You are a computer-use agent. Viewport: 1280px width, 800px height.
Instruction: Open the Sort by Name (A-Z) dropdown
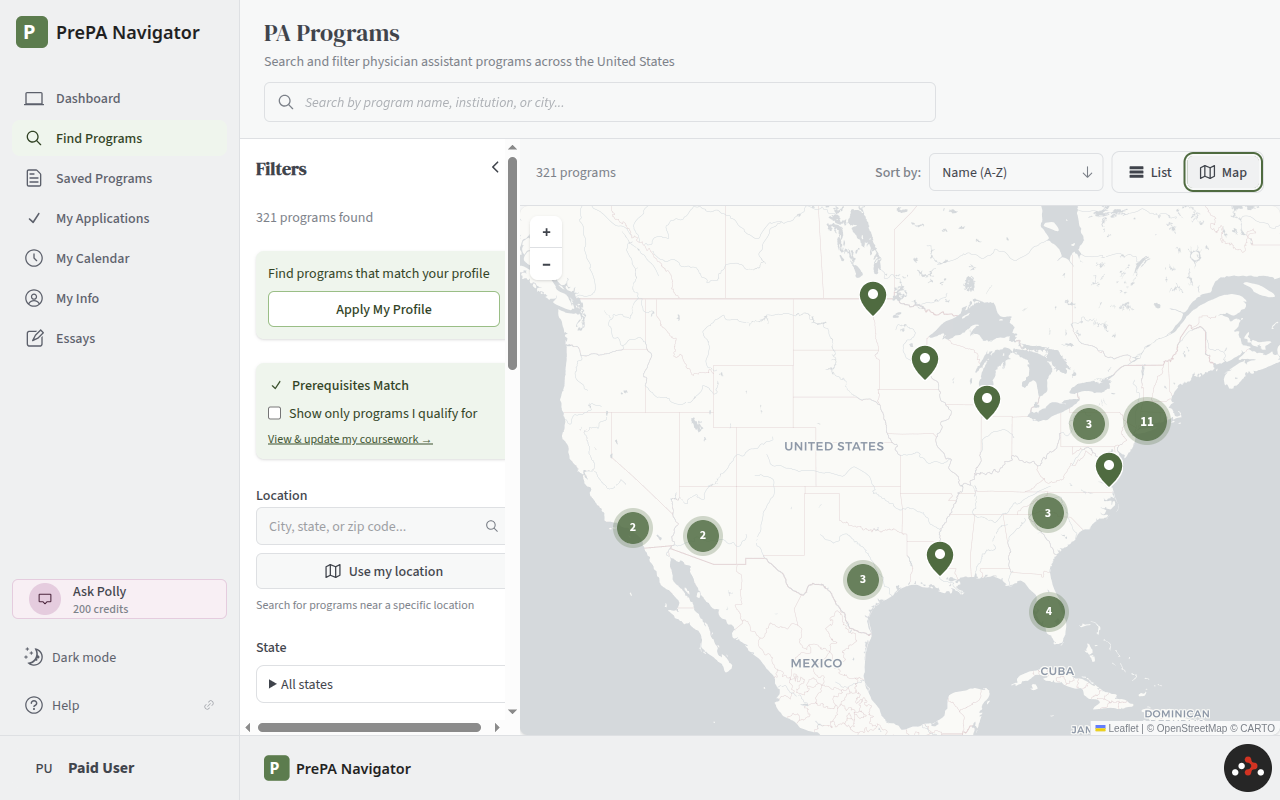coord(1016,172)
